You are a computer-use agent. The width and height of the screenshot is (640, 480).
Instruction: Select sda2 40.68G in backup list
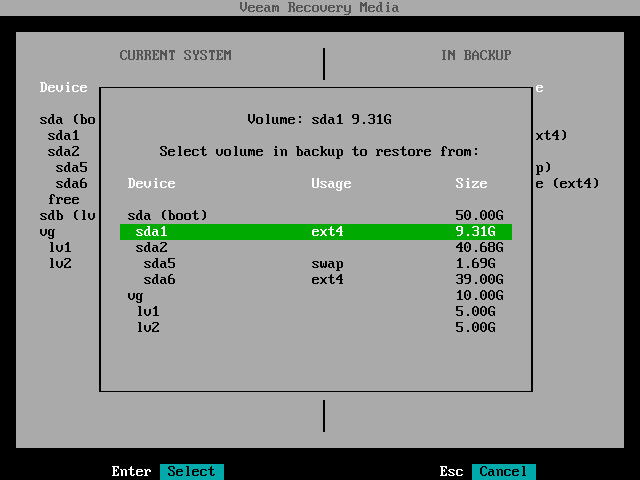coord(316,247)
